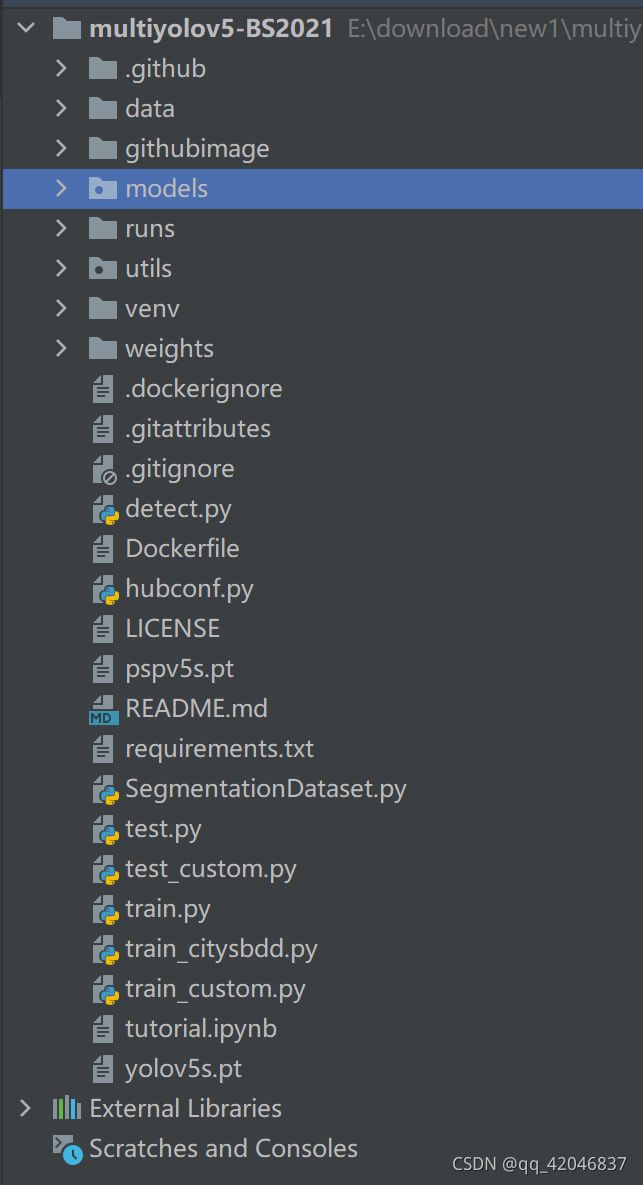Select the train_custom.py file
Viewport: 643px width, 1185px height.
215,989
